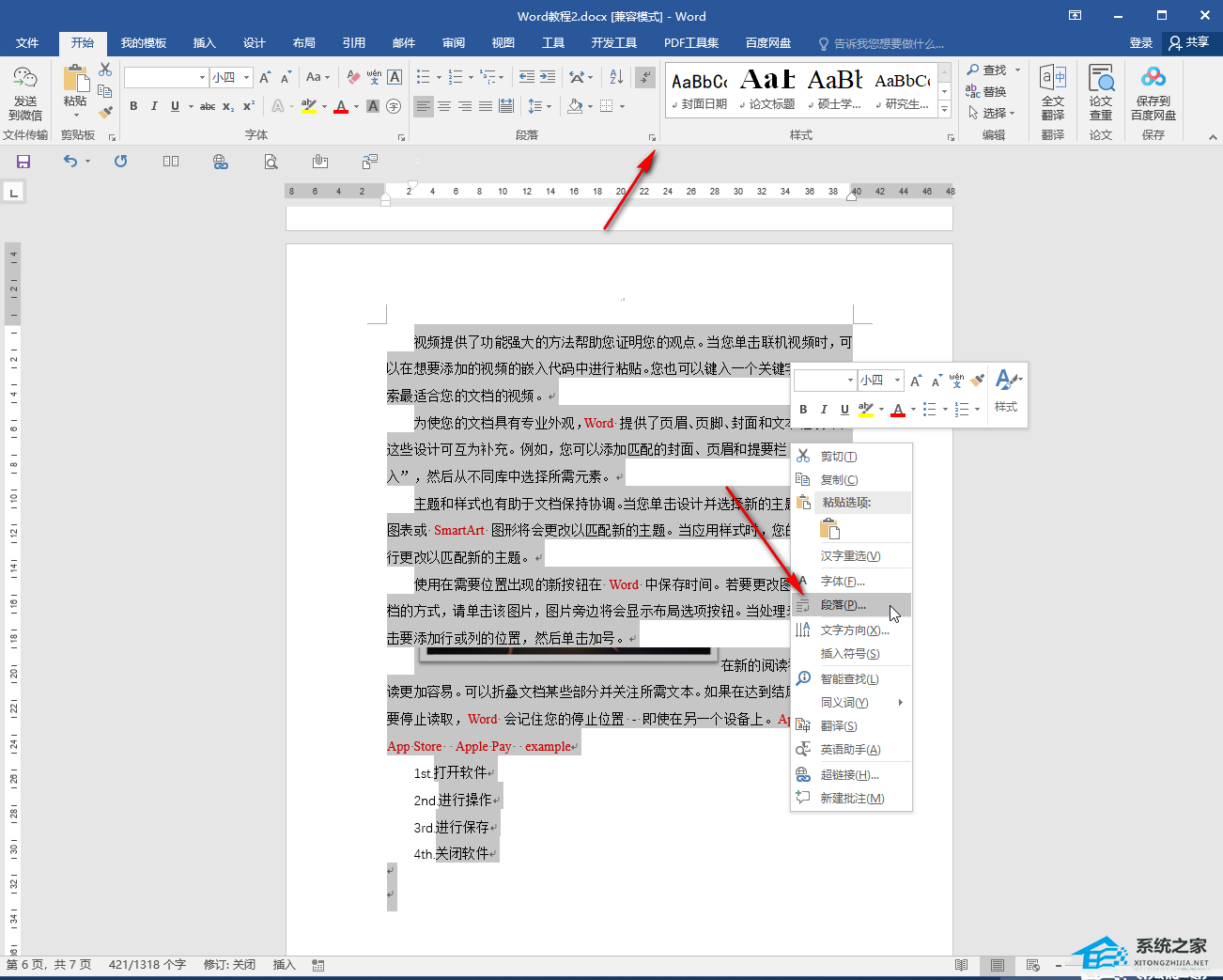
Task: Apply the red font color in the ribbon
Action: 341,106
